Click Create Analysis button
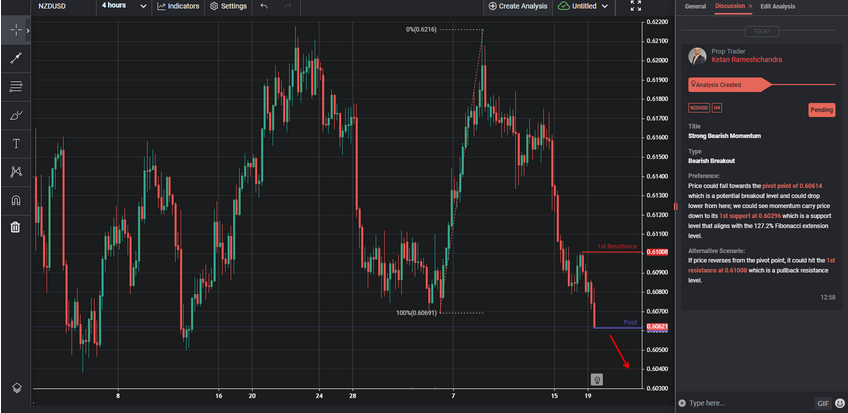Screen dimensions: 848x413 pos(518,6)
